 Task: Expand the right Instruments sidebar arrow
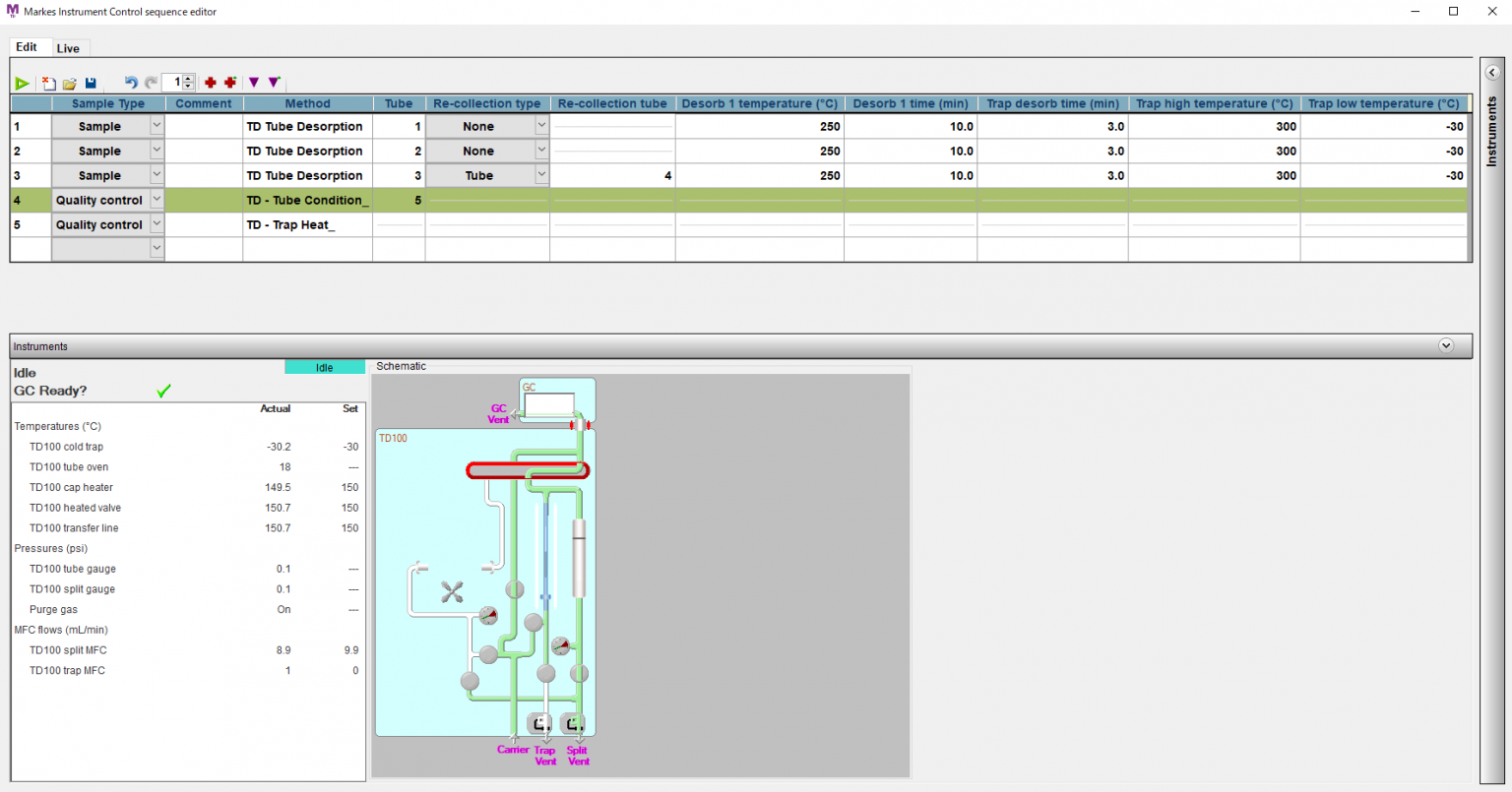[1492, 73]
